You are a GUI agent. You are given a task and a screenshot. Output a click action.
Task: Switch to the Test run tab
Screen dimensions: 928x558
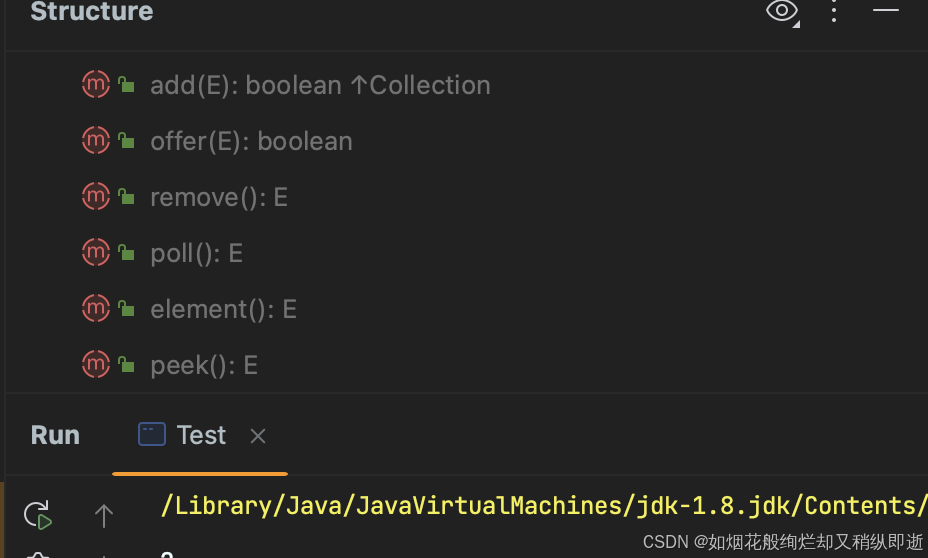point(182,435)
